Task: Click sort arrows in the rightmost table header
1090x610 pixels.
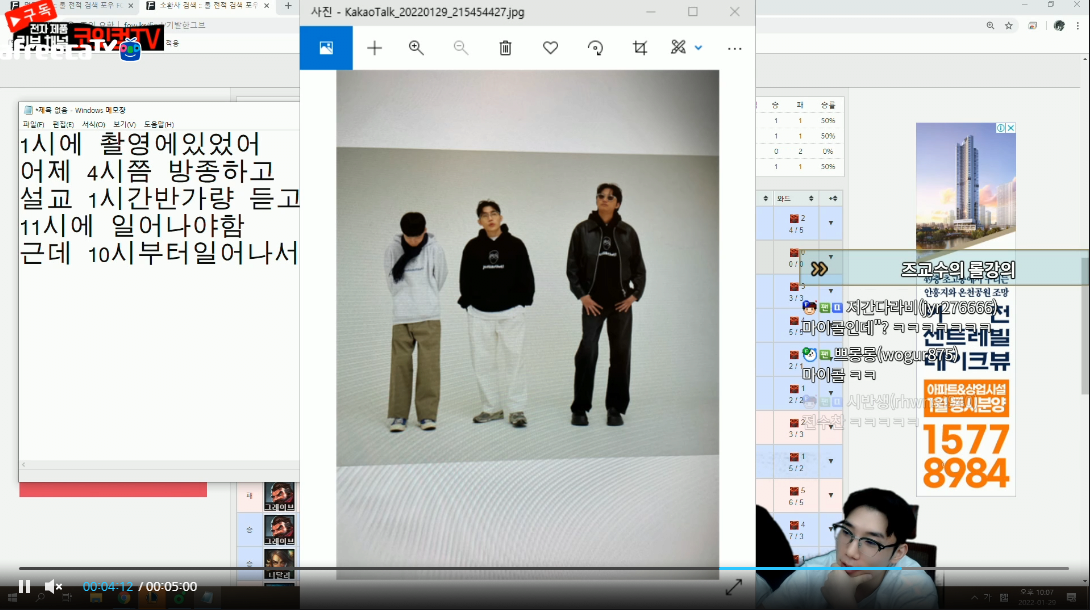Action: (x=833, y=199)
